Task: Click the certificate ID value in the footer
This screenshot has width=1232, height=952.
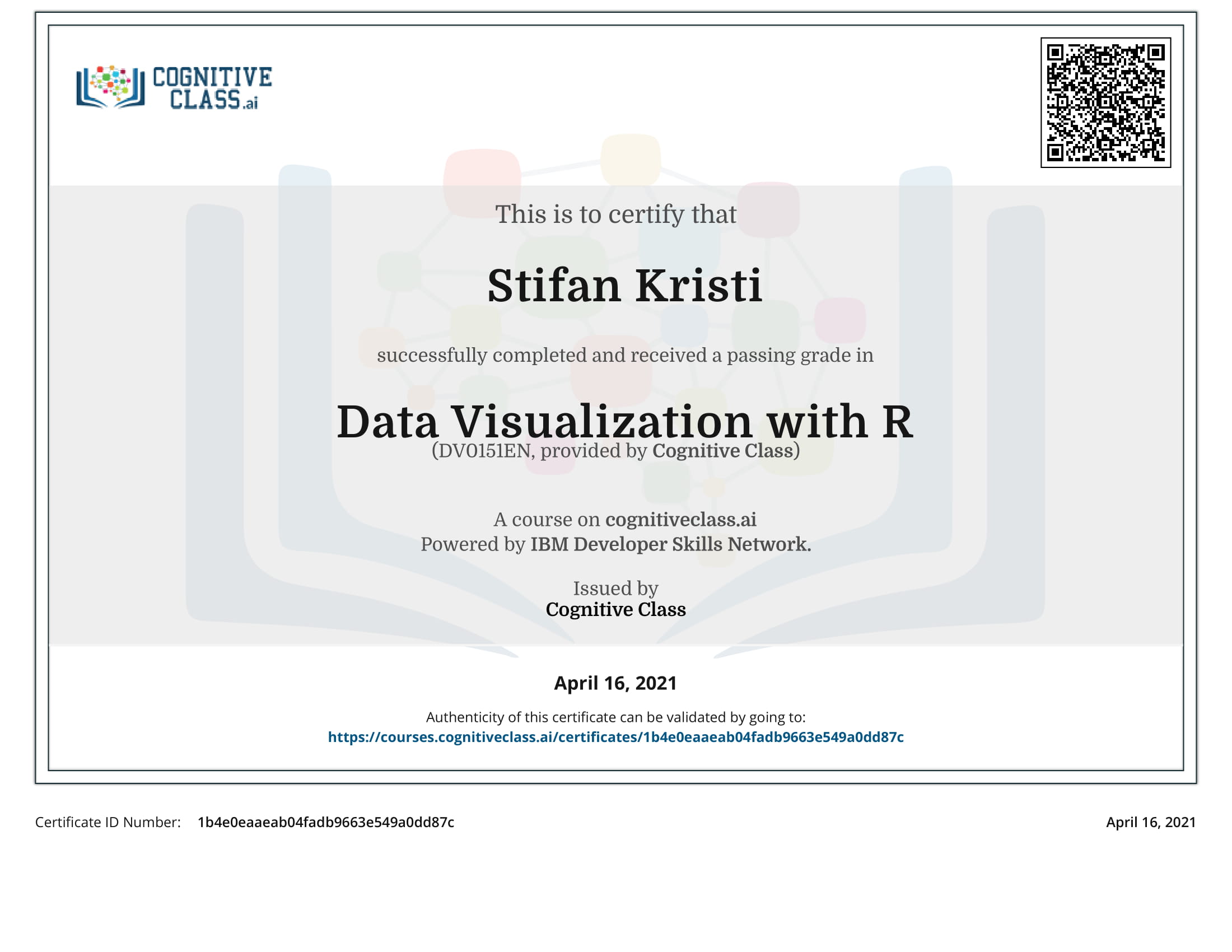Action: [x=325, y=822]
